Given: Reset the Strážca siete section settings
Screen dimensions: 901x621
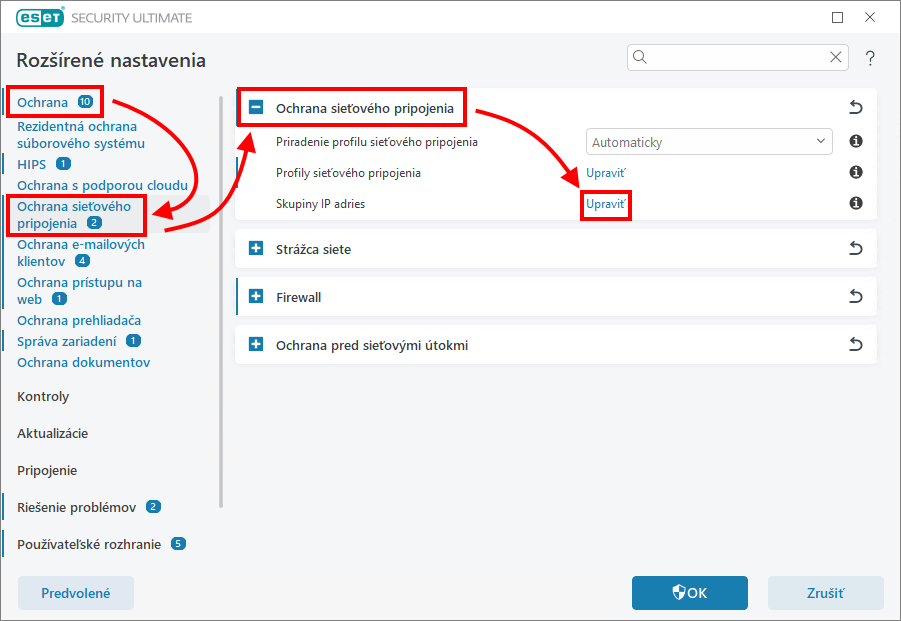Looking at the screenshot, I should pyautogui.click(x=855, y=249).
